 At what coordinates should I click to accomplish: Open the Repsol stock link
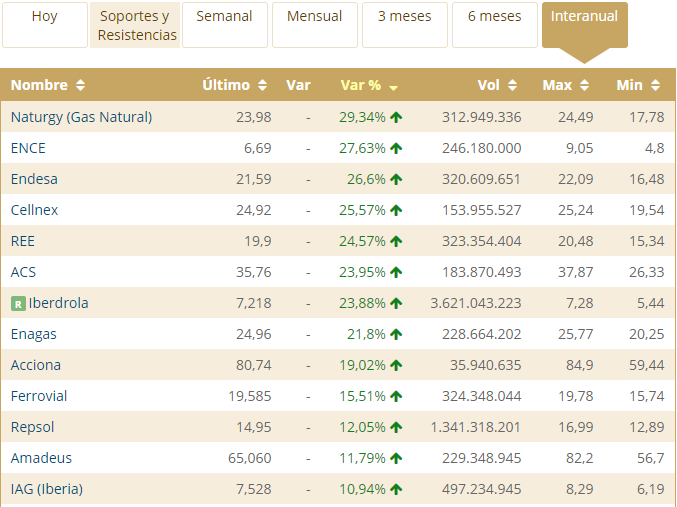[32, 427]
